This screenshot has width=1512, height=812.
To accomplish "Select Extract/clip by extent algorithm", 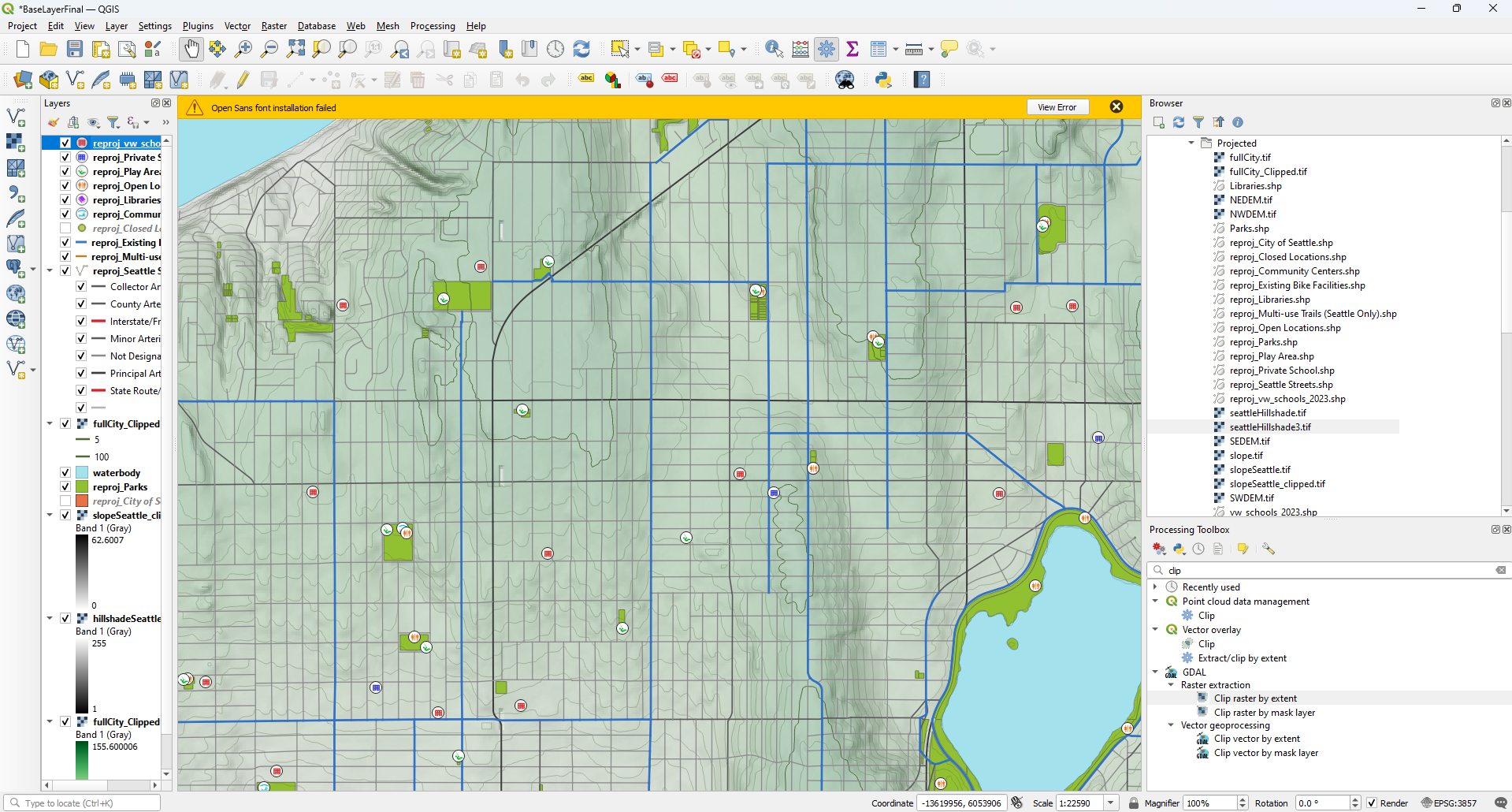I will (1242, 658).
